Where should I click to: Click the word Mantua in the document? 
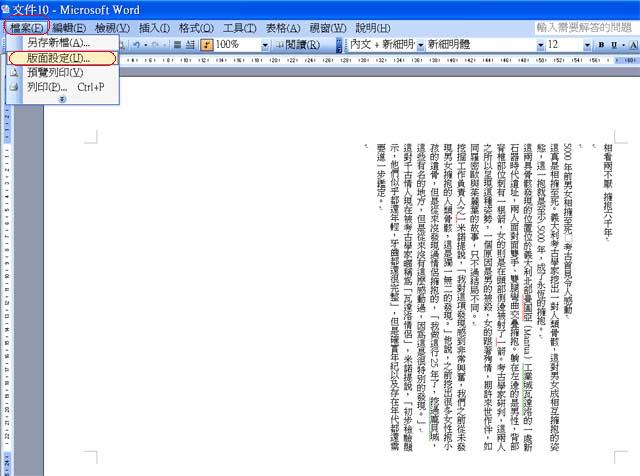point(527,342)
